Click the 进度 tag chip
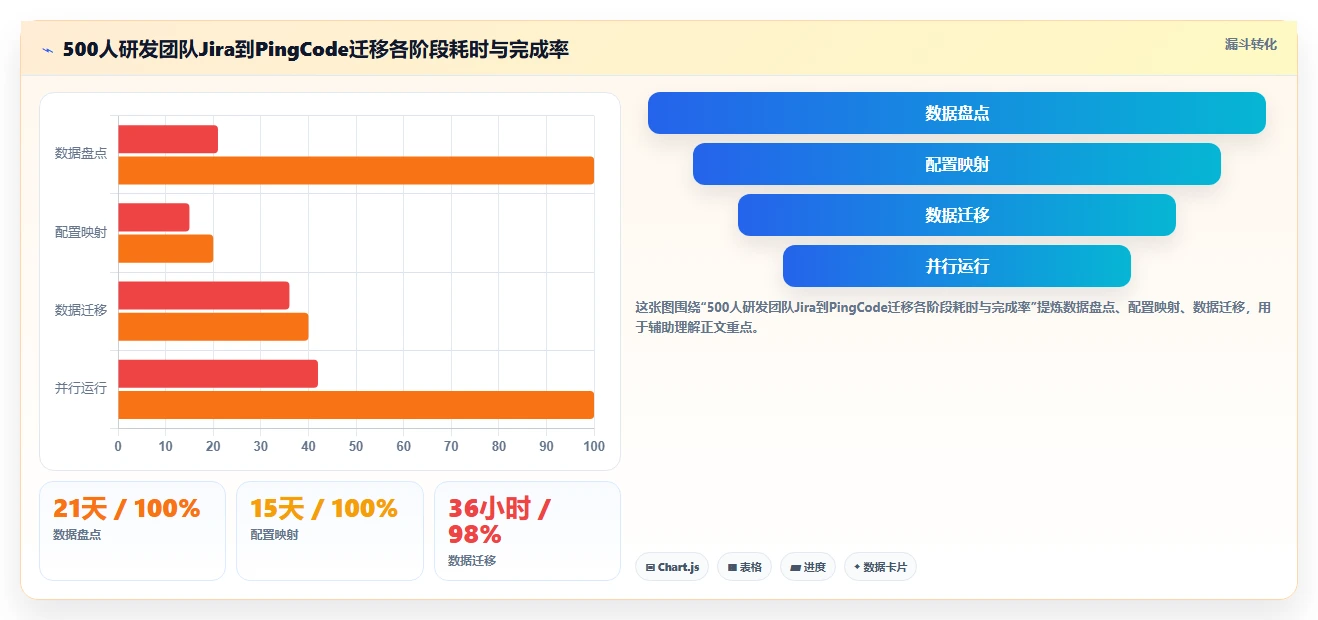The width and height of the screenshot is (1318, 620). [x=808, y=567]
